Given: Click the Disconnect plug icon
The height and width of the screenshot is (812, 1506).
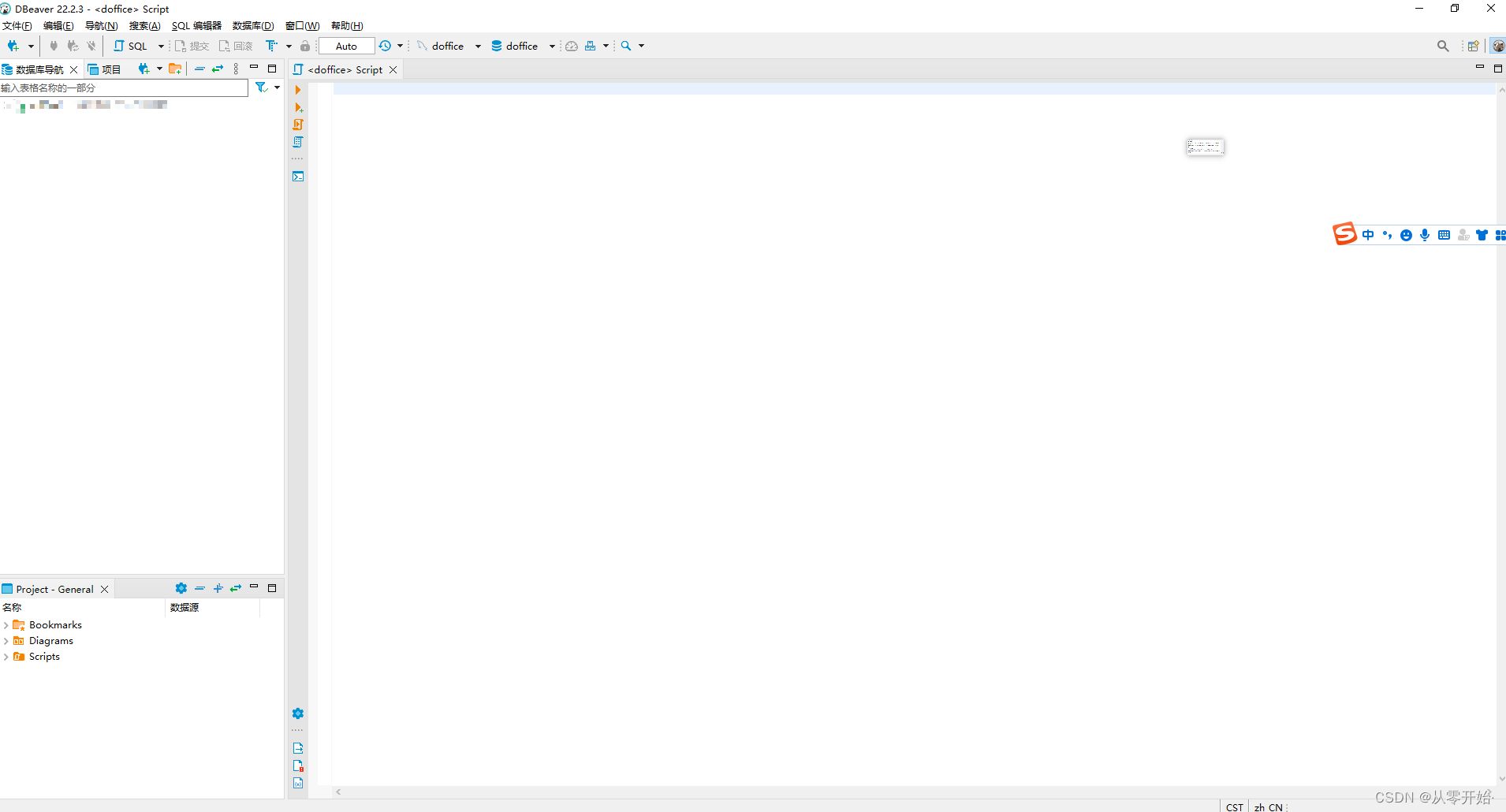Looking at the screenshot, I should click(91, 46).
